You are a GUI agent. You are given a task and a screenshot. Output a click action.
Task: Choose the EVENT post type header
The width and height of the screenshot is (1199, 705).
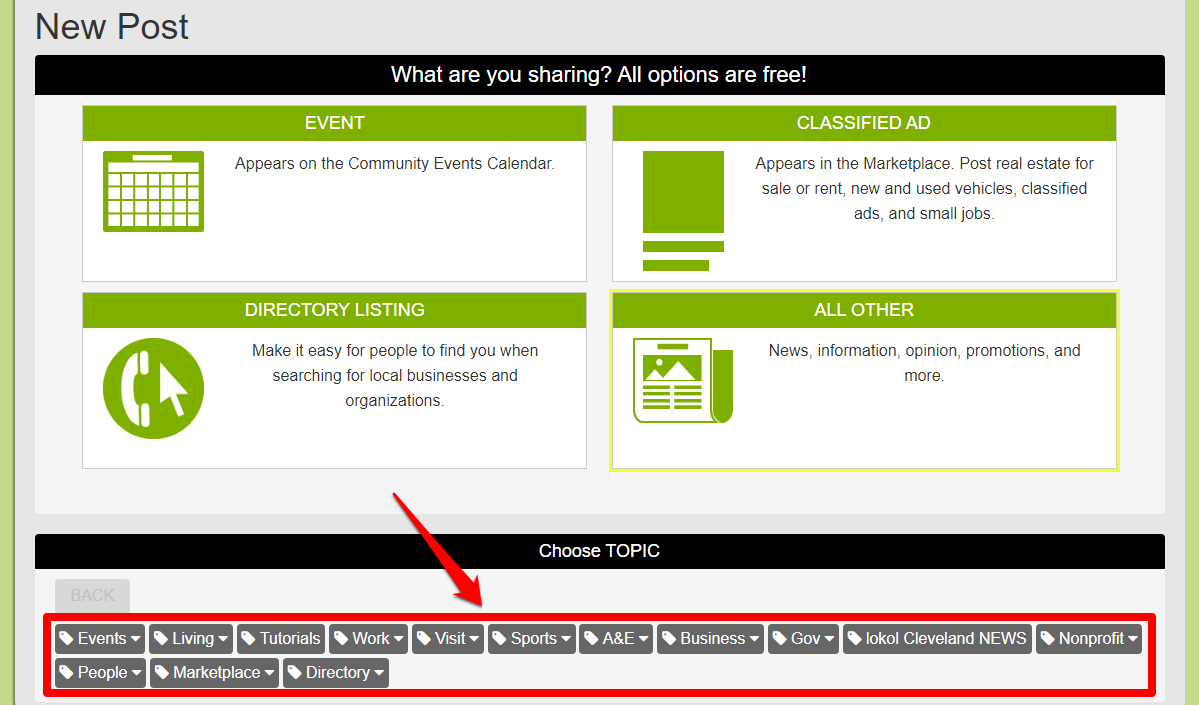(334, 123)
